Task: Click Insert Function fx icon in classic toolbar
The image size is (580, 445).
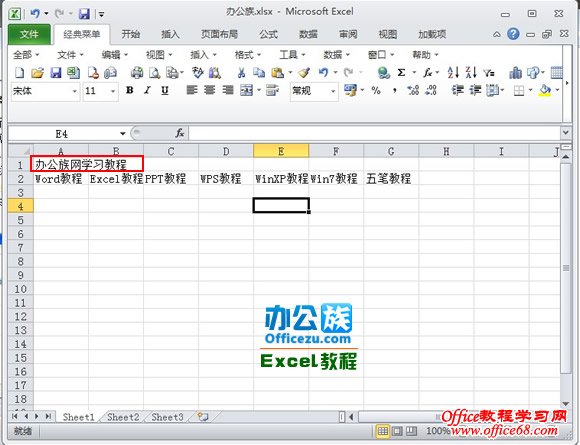Action: (x=428, y=73)
